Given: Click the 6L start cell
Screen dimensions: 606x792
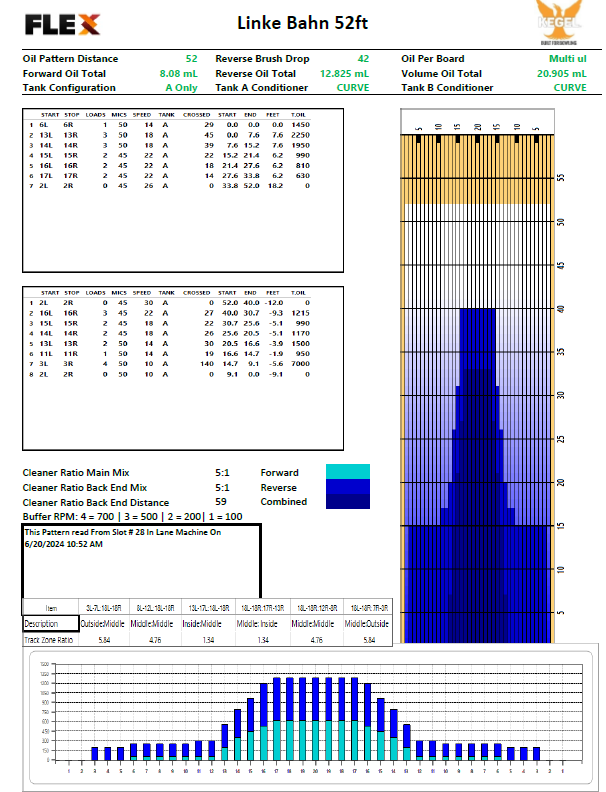Looking at the screenshot, I should click(43, 125).
